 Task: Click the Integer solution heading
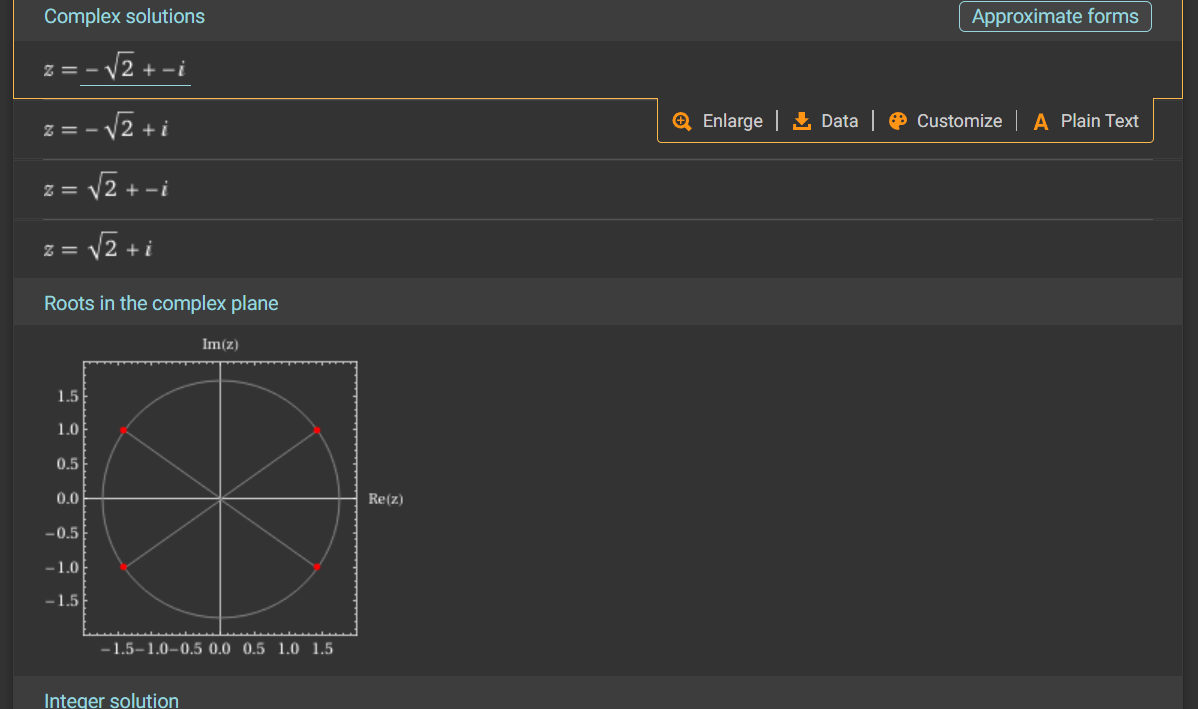point(111,700)
